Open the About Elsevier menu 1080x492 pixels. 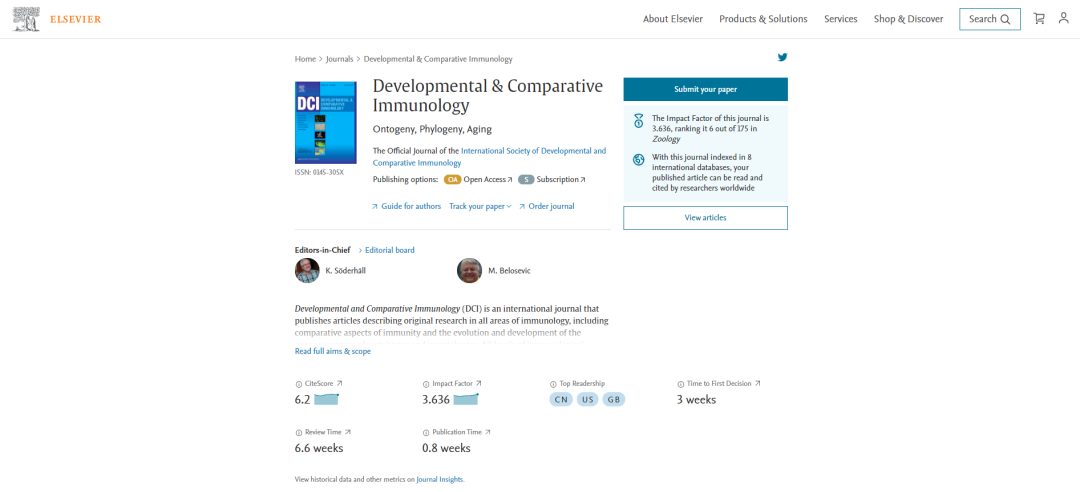coord(672,19)
